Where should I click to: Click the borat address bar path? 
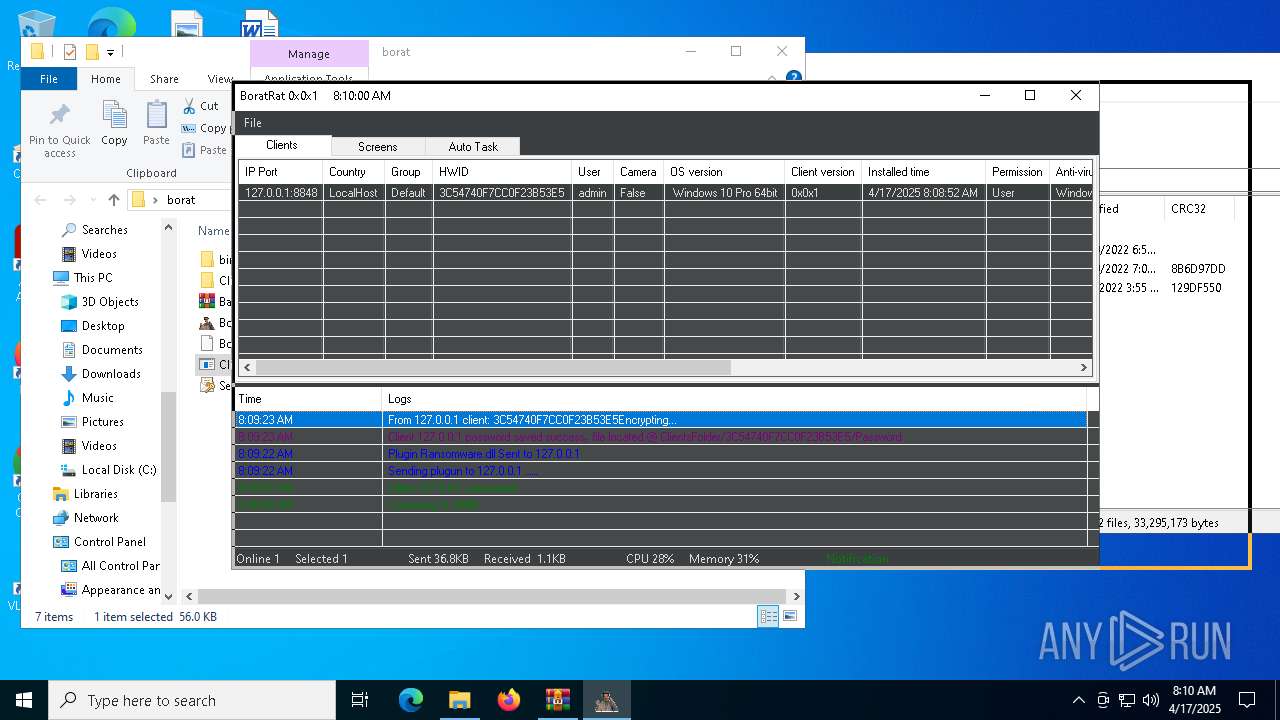point(181,200)
